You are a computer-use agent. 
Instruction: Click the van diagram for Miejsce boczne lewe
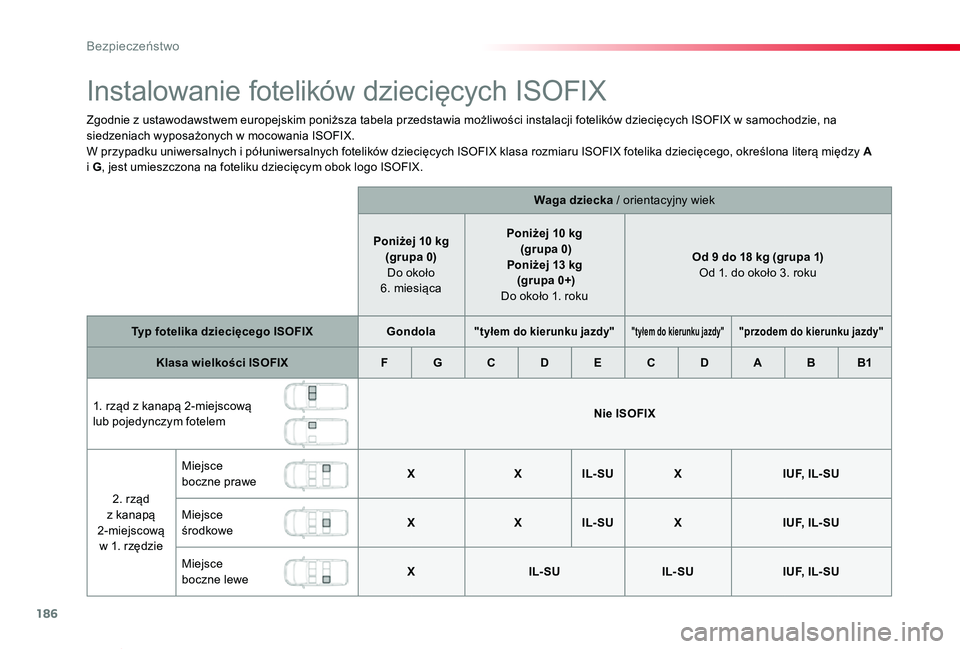317,572
